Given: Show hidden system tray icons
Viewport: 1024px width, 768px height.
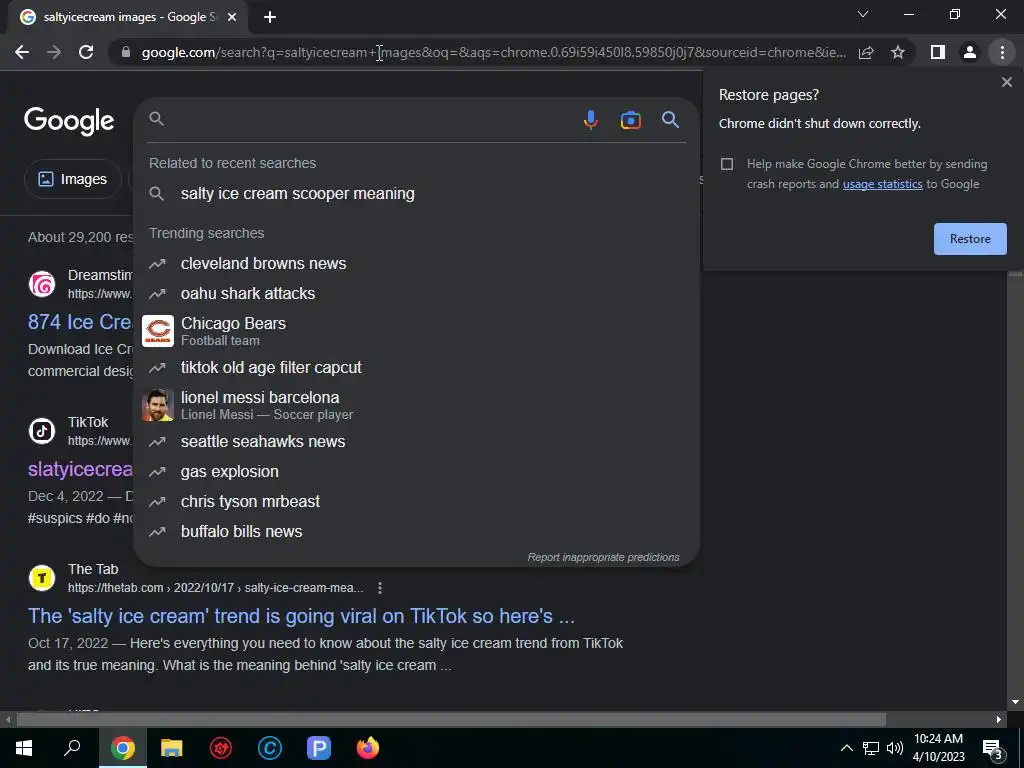Looking at the screenshot, I should coord(846,748).
